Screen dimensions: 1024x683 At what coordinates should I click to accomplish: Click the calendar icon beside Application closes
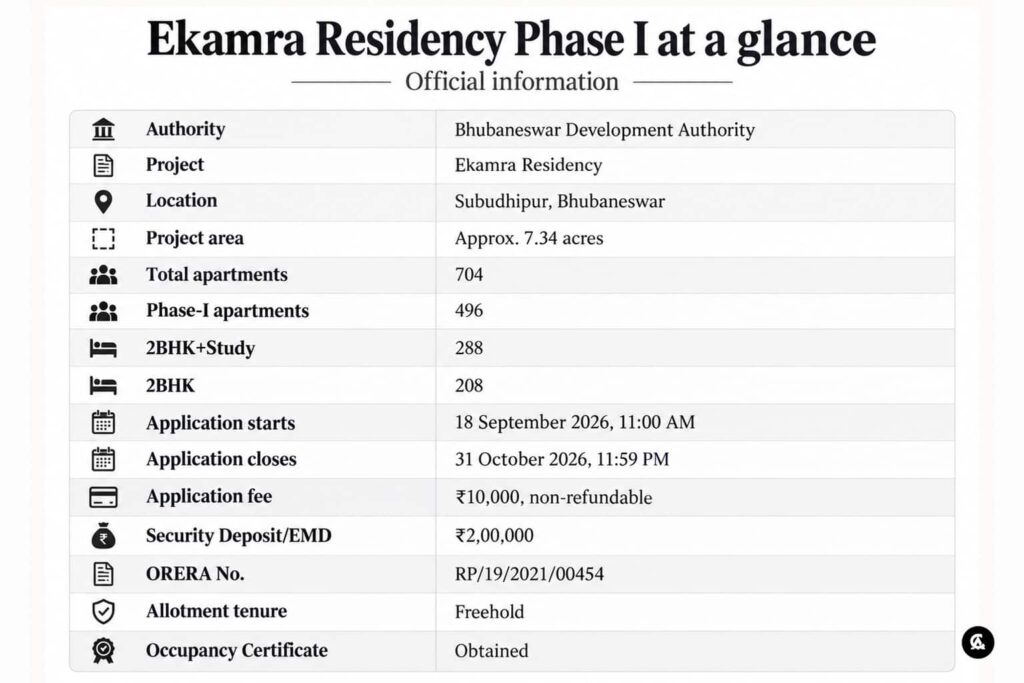click(103, 460)
